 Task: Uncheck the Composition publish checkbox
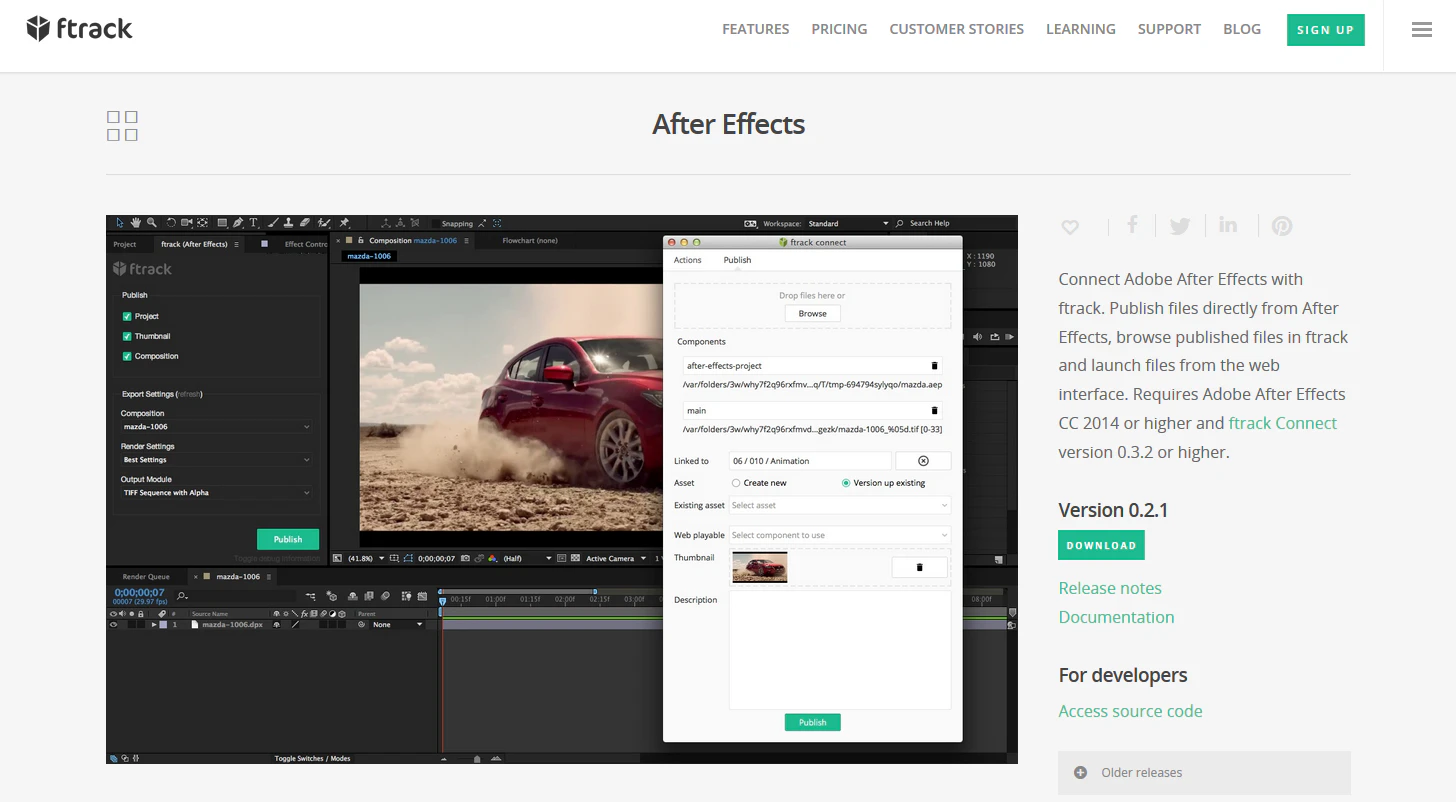click(127, 356)
